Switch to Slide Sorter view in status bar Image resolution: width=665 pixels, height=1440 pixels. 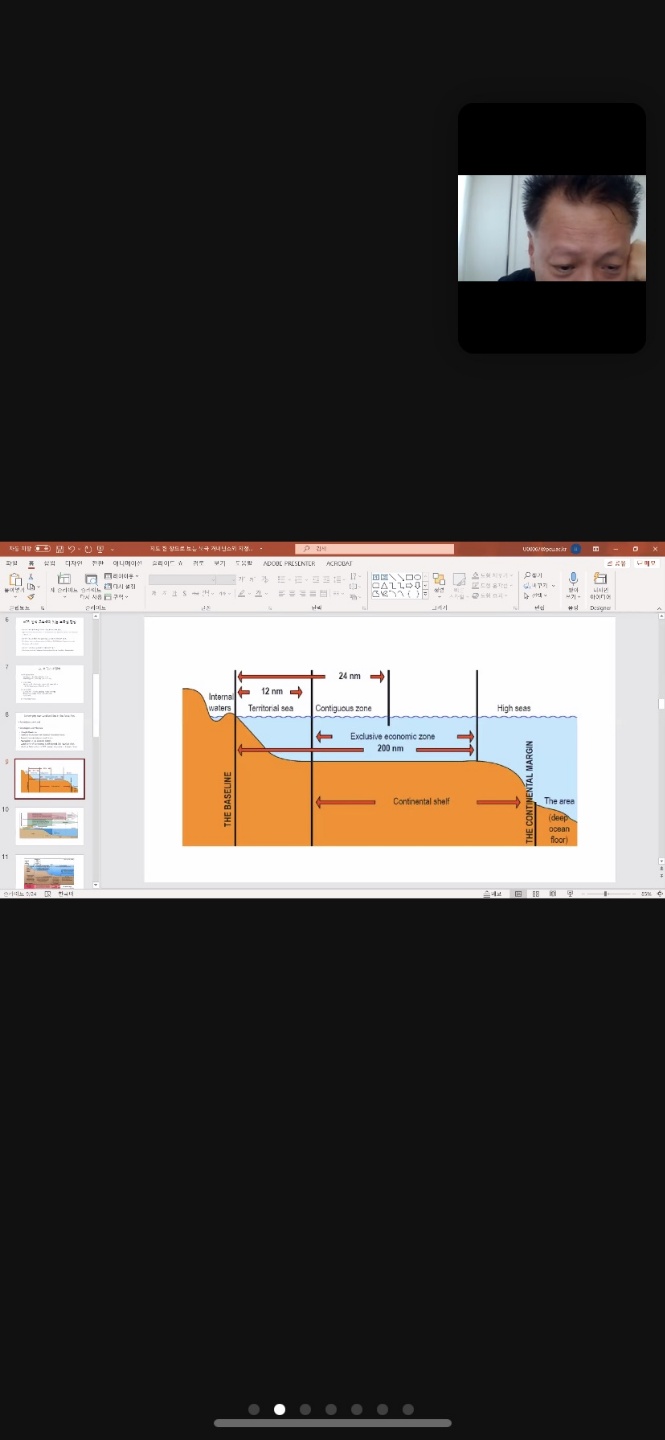point(536,893)
